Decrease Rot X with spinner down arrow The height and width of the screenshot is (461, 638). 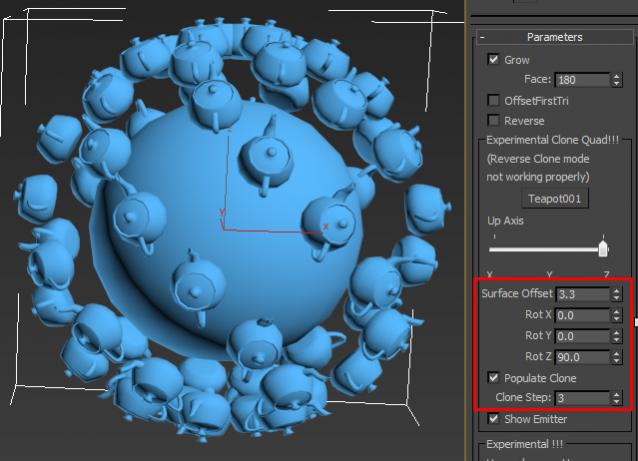pos(616,319)
